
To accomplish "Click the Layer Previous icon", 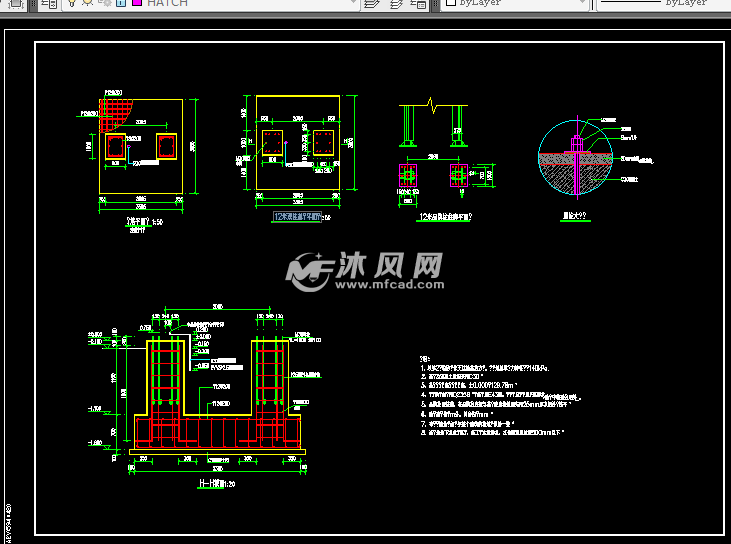I will (x=396, y=4).
